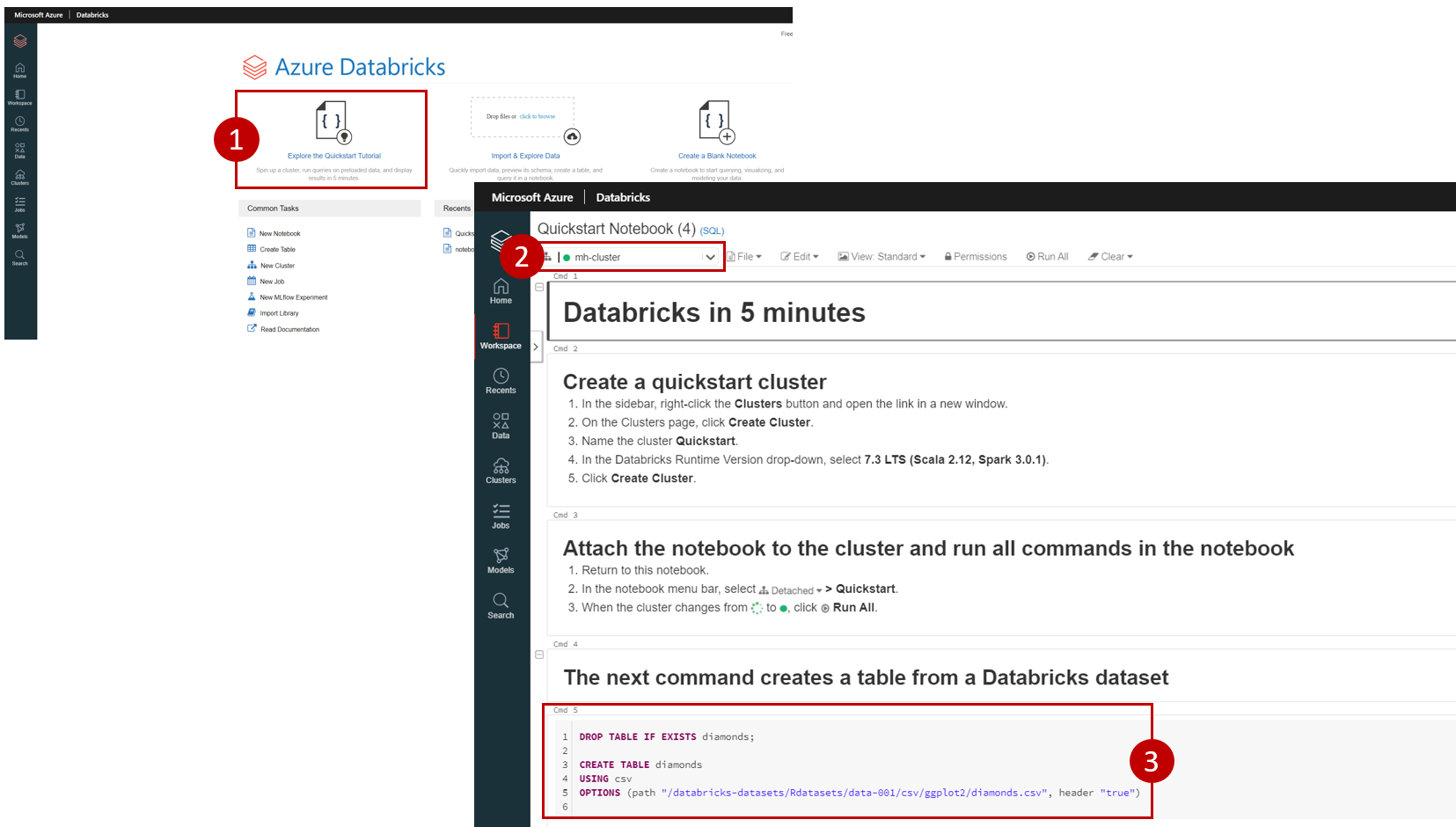The image size is (1456, 827).
Task: Open the Edit menu in notebook toolbar
Action: point(800,257)
